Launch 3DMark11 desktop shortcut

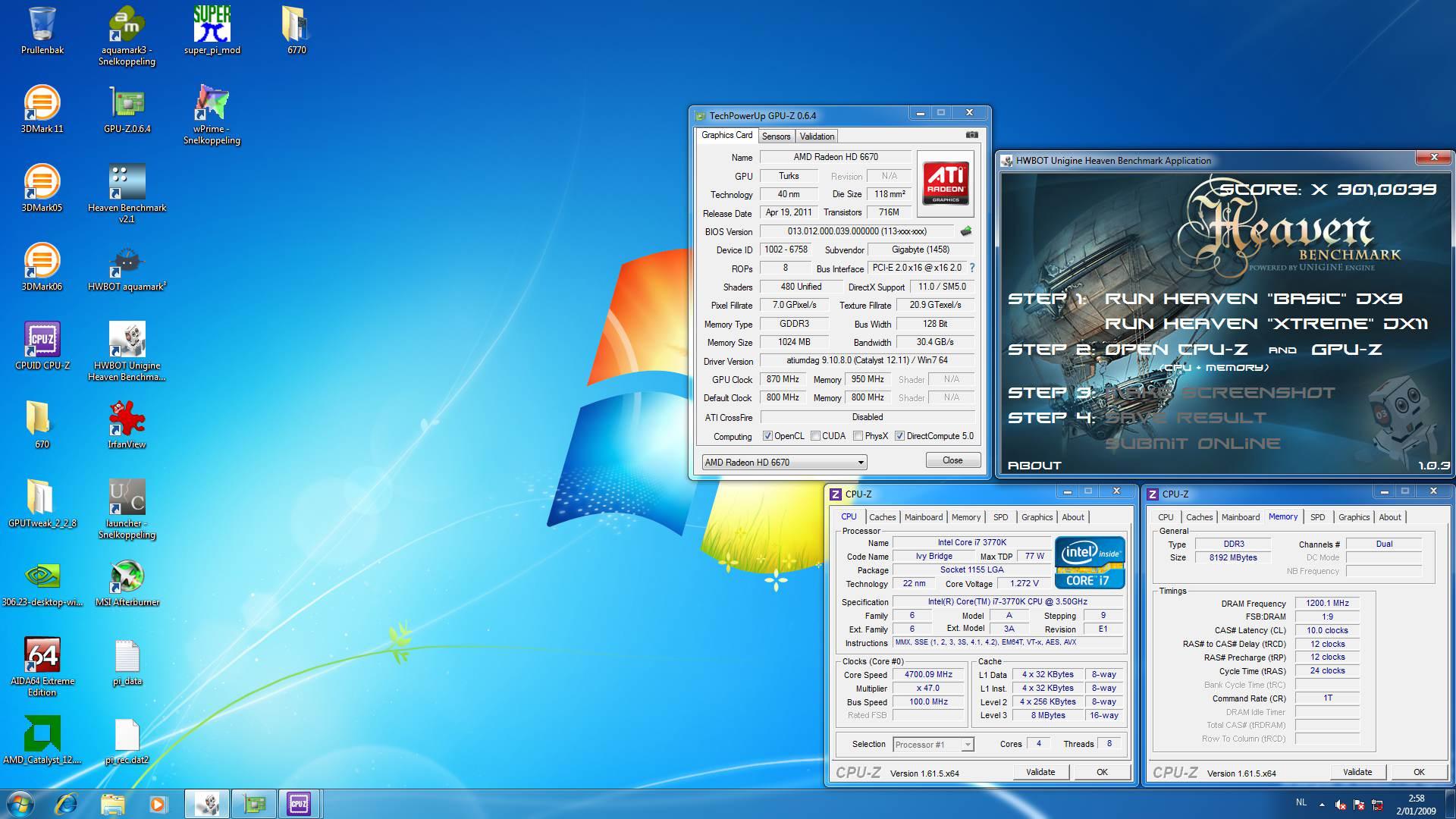[x=42, y=109]
